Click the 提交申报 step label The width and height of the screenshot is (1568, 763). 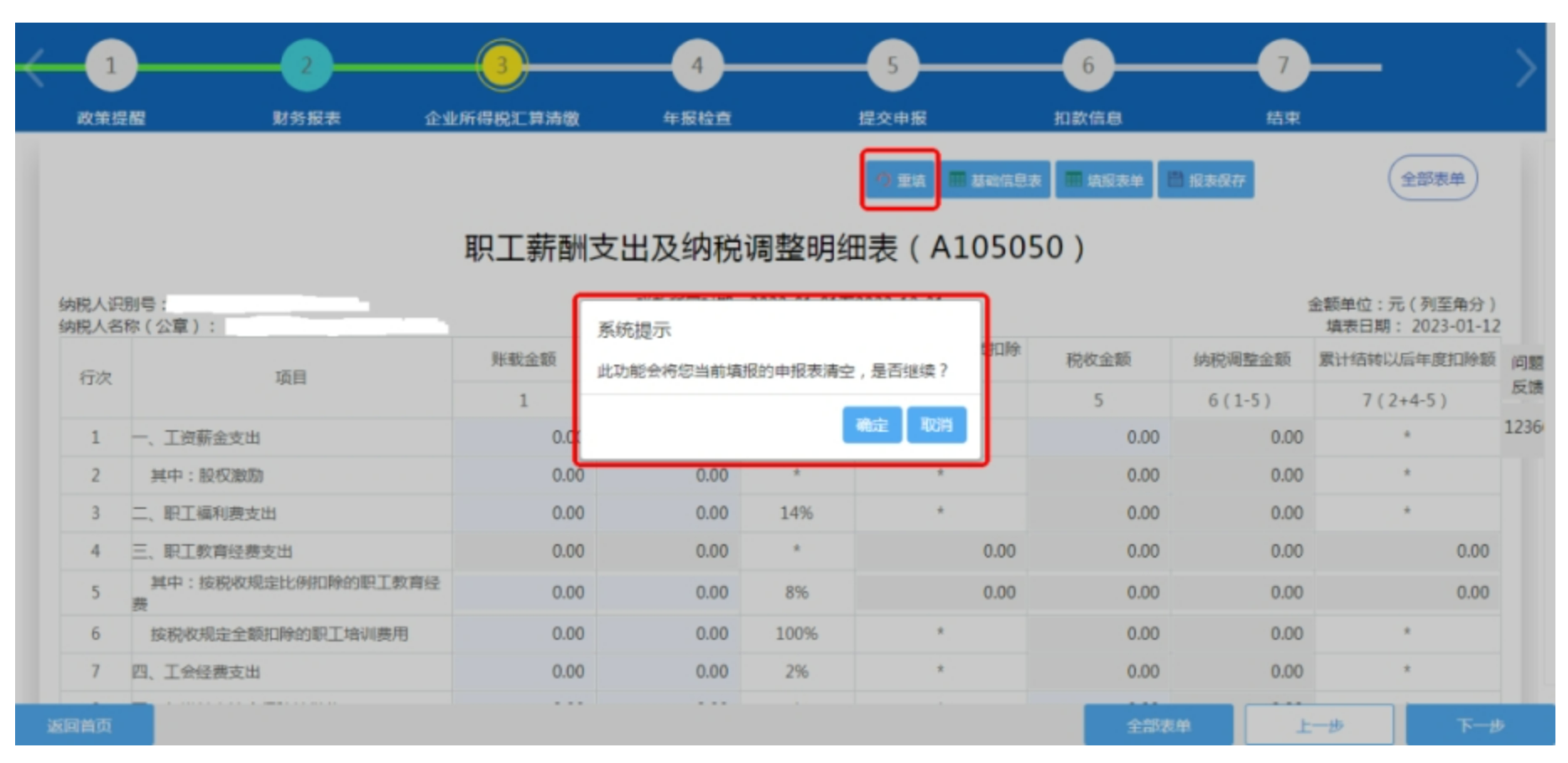pyautogui.click(x=893, y=118)
